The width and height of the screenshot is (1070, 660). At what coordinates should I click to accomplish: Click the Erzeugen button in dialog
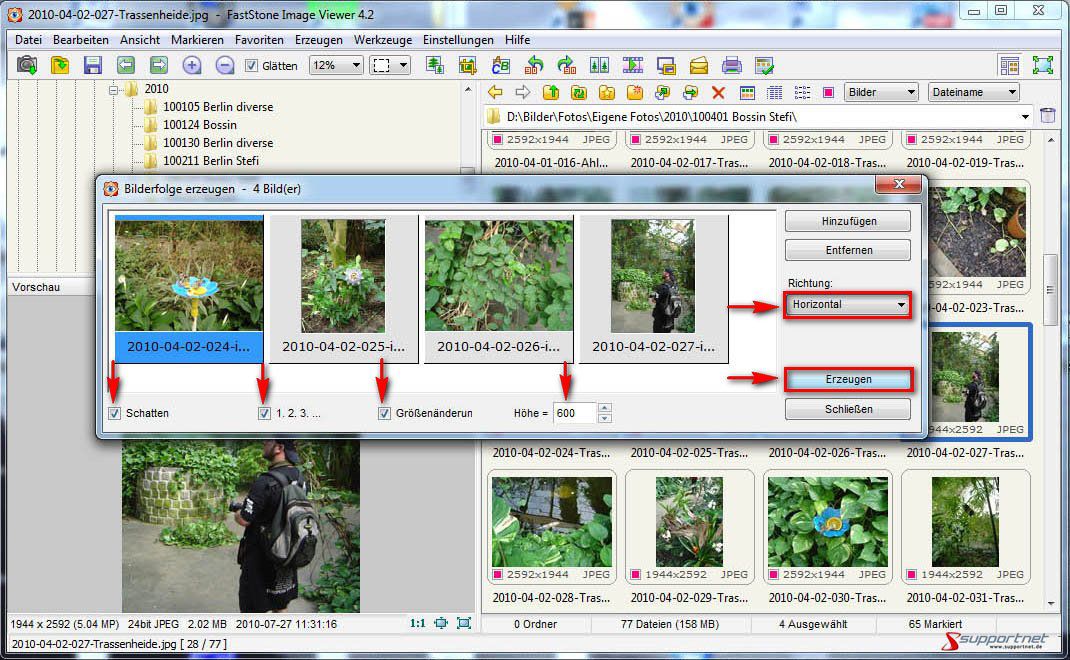[x=848, y=379]
